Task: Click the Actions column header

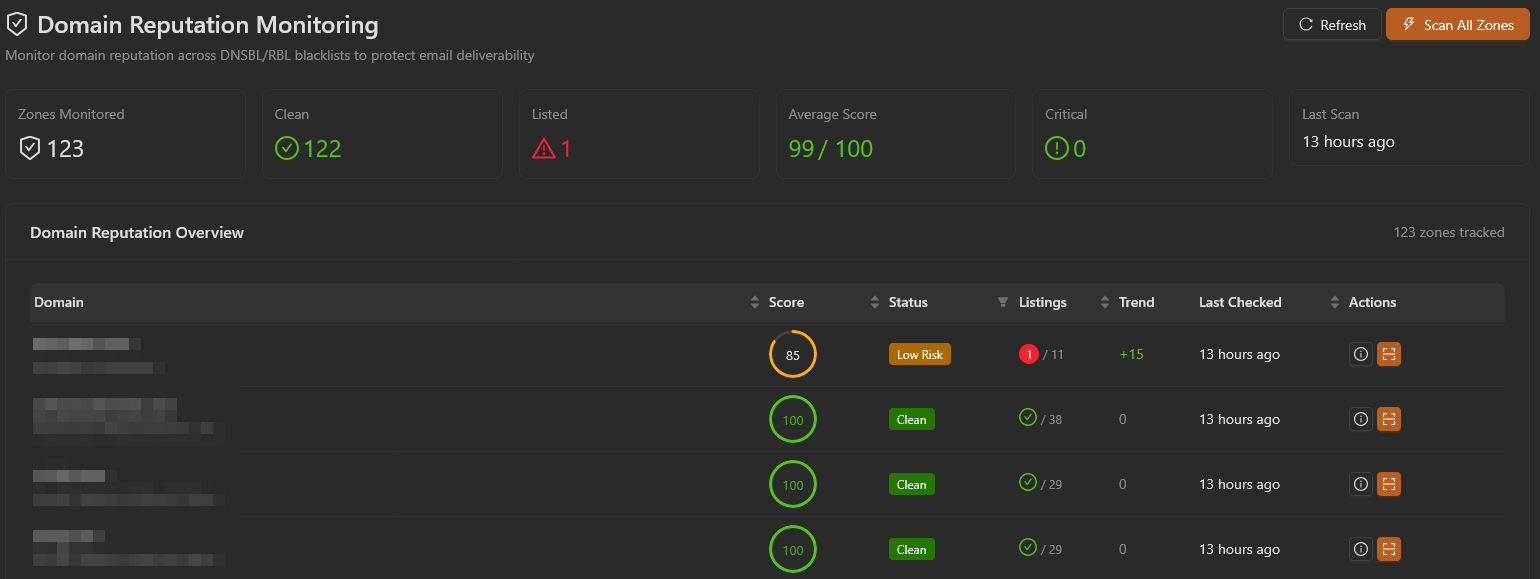Action: (1372, 302)
